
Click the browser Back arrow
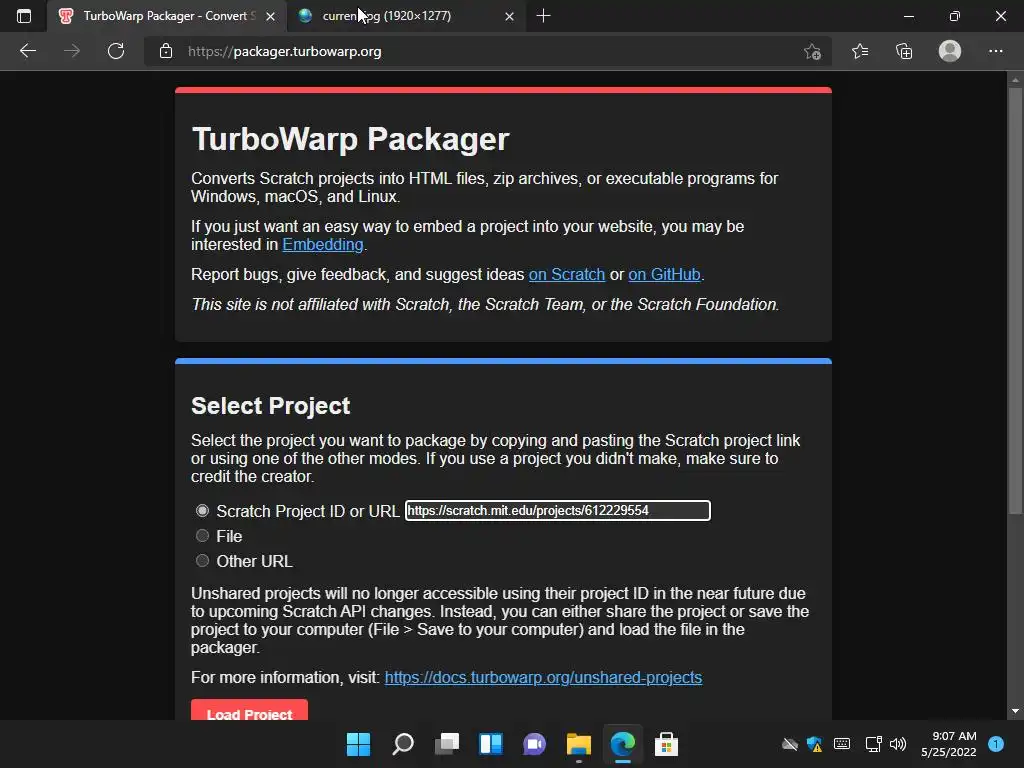pos(27,51)
